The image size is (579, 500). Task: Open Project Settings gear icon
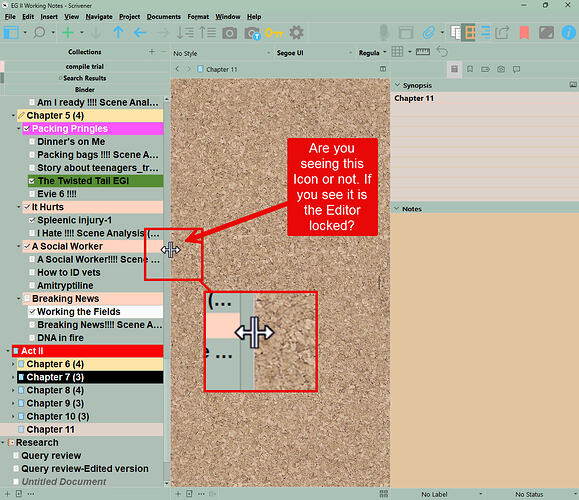coord(297,33)
